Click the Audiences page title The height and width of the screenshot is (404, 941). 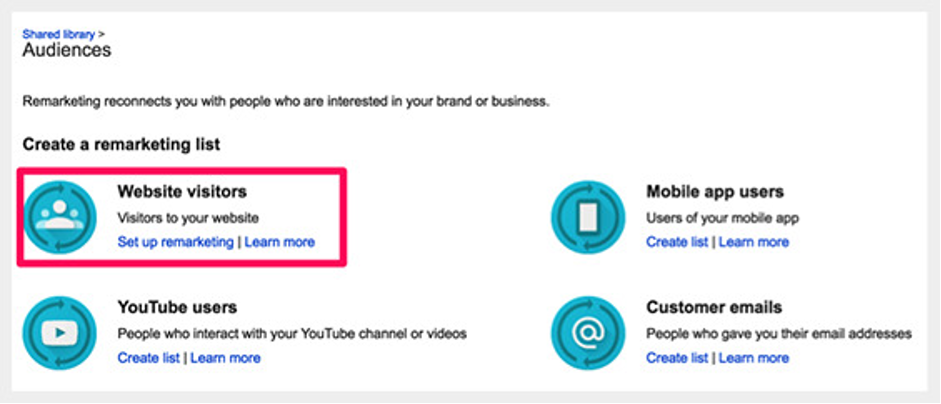point(67,50)
